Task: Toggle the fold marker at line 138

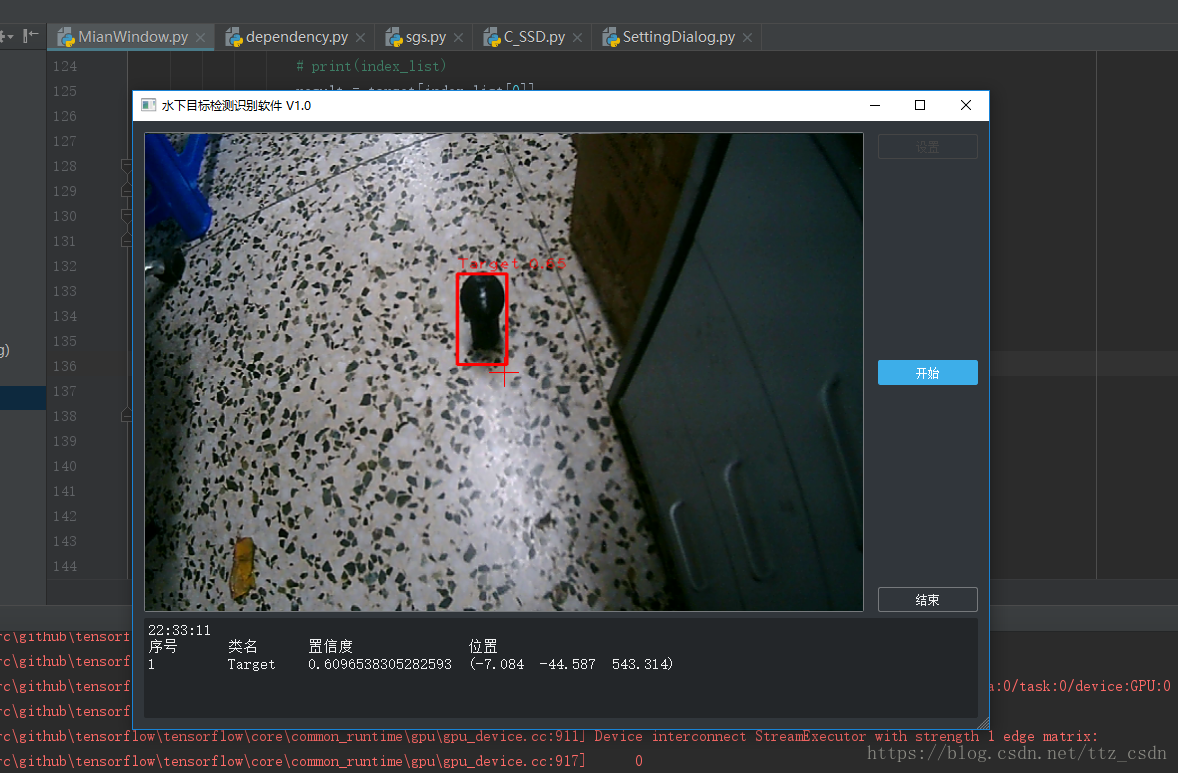Action: [x=126, y=415]
